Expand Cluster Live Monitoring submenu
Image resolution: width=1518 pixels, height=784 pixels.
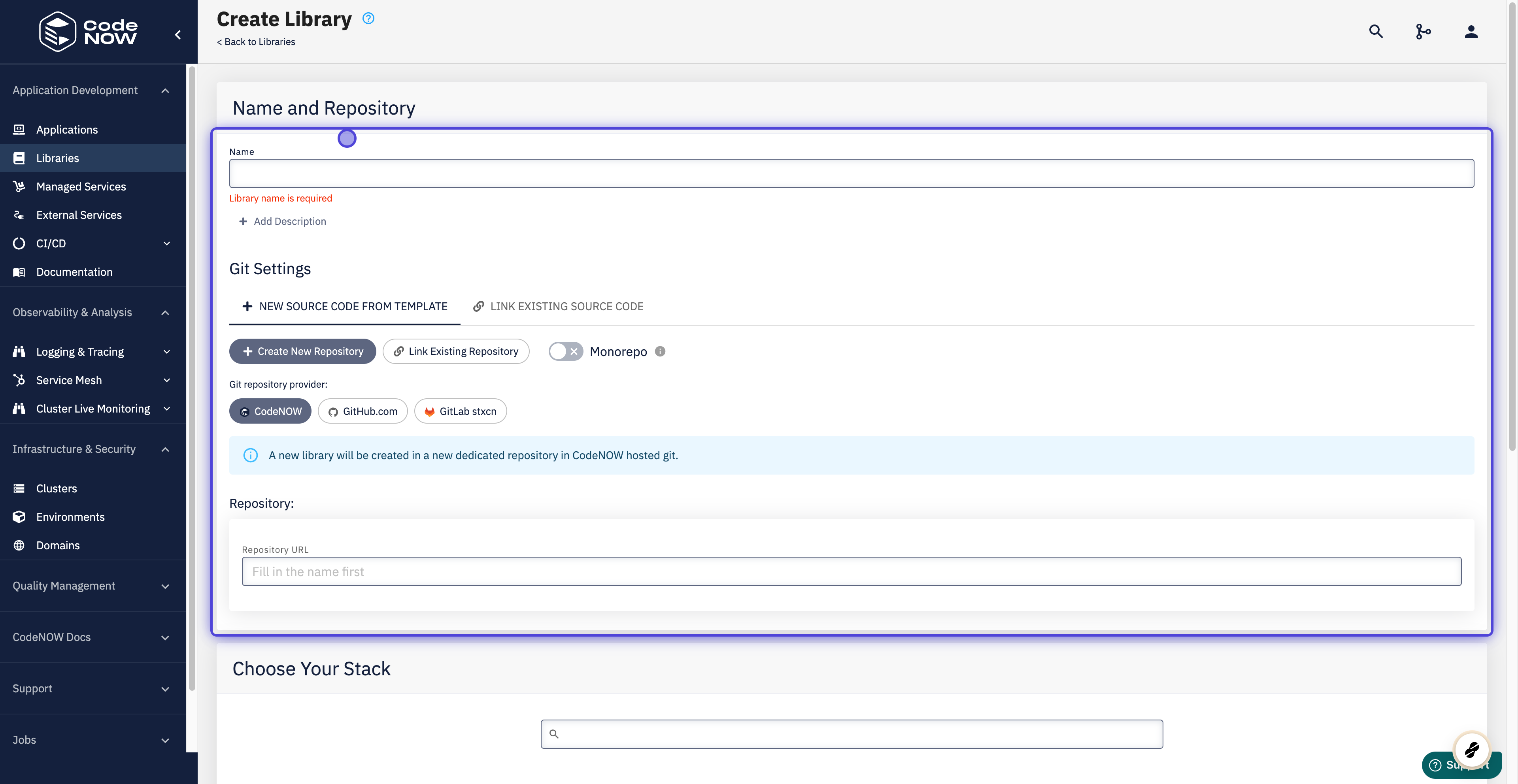(167, 408)
